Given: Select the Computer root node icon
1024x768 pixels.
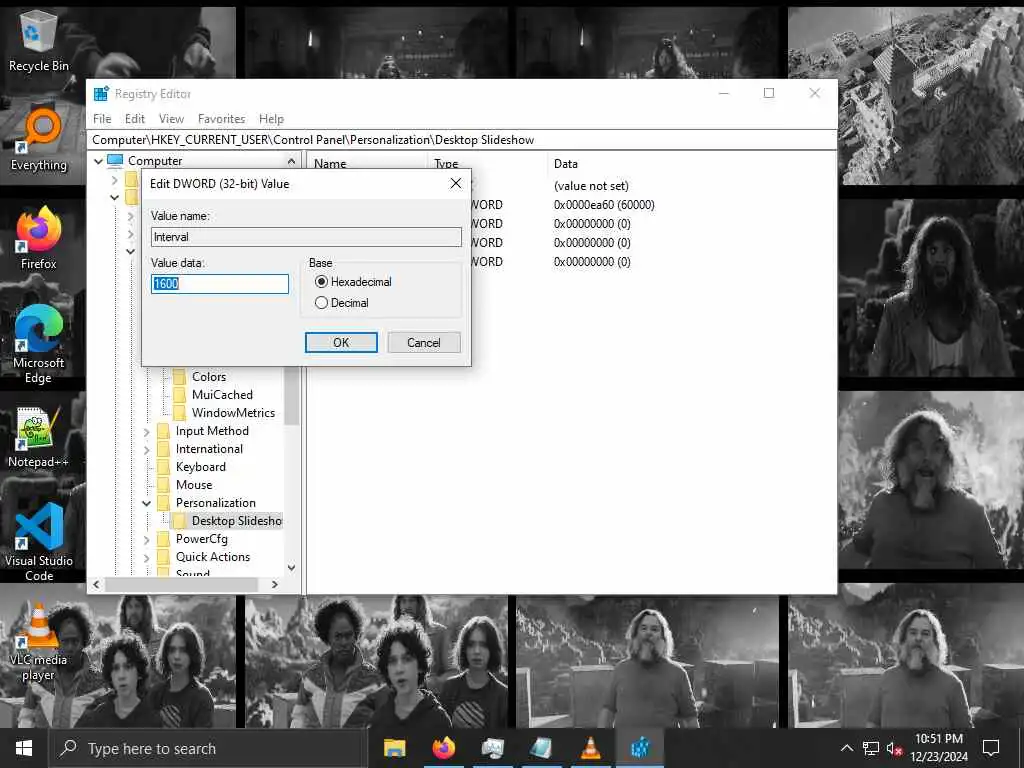Looking at the screenshot, I should (115, 160).
